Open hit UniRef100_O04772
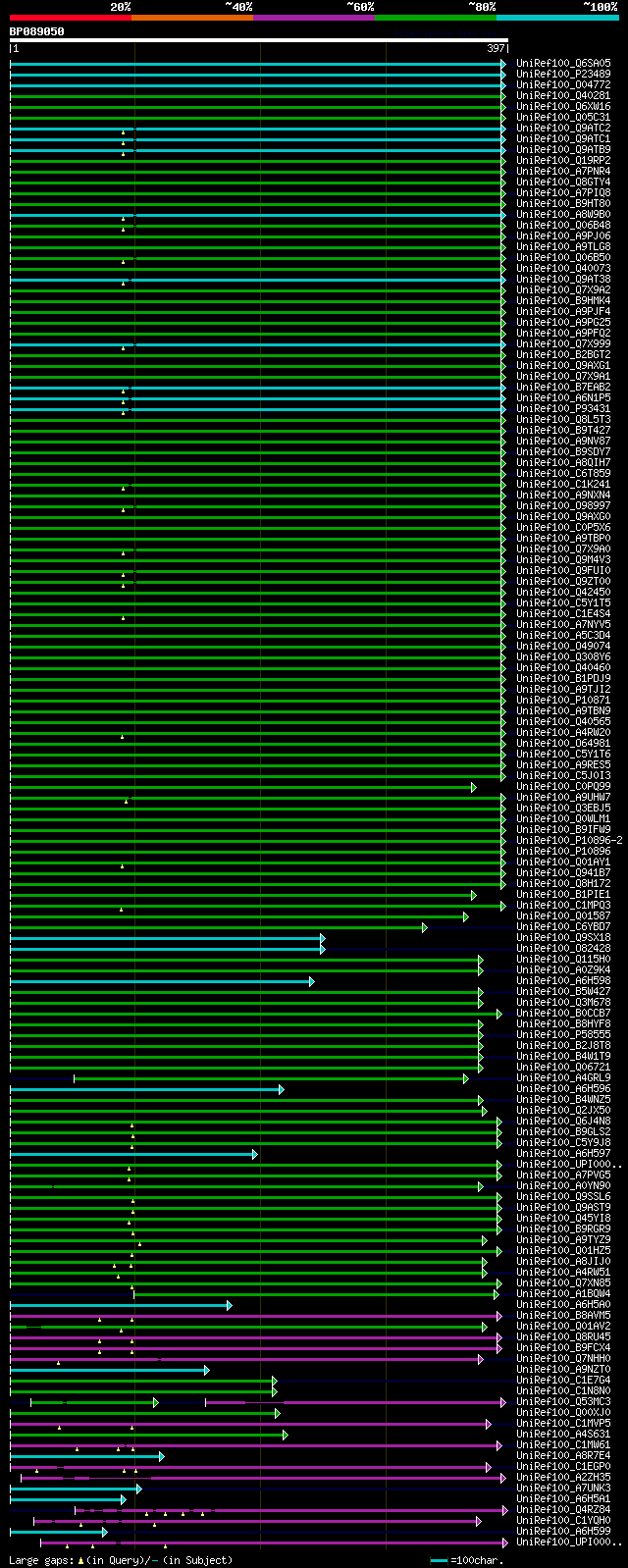 click(x=563, y=84)
